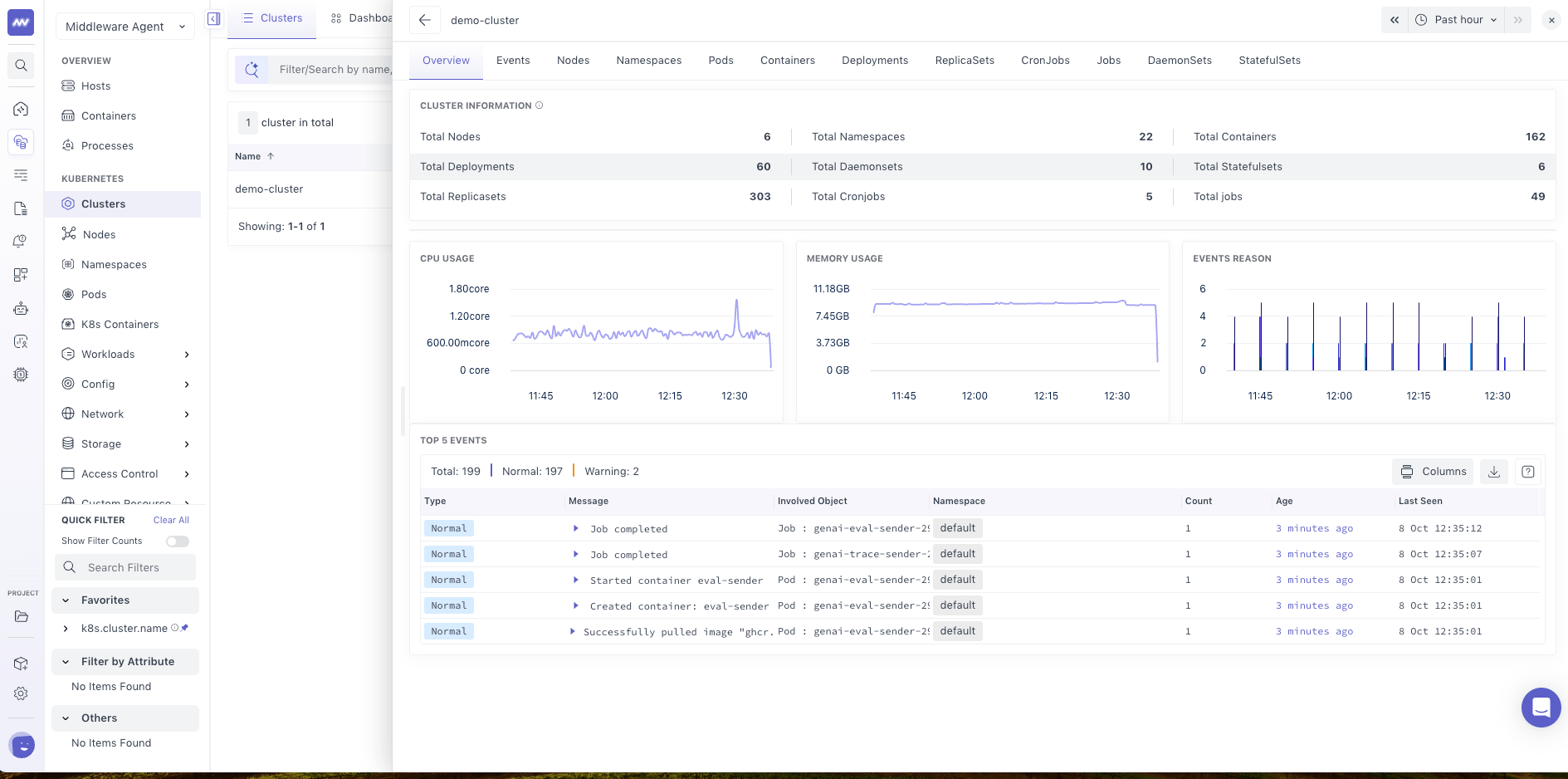This screenshot has height=779, width=1568.
Task: Sort clusters by Name arrow
Action: click(271, 156)
